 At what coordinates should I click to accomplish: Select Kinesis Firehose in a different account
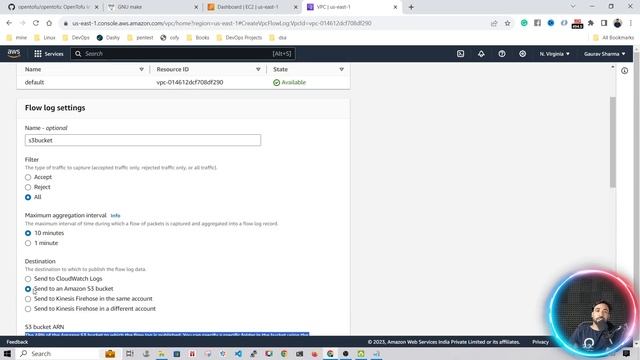[x=28, y=309]
